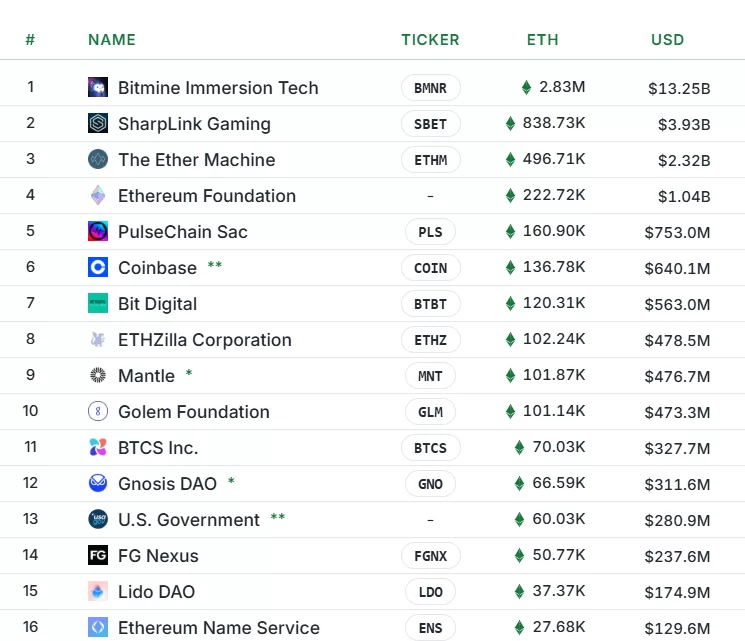Sort the table by ETH column header
Viewport: 745px width, 641px height.
pos(542,40)
